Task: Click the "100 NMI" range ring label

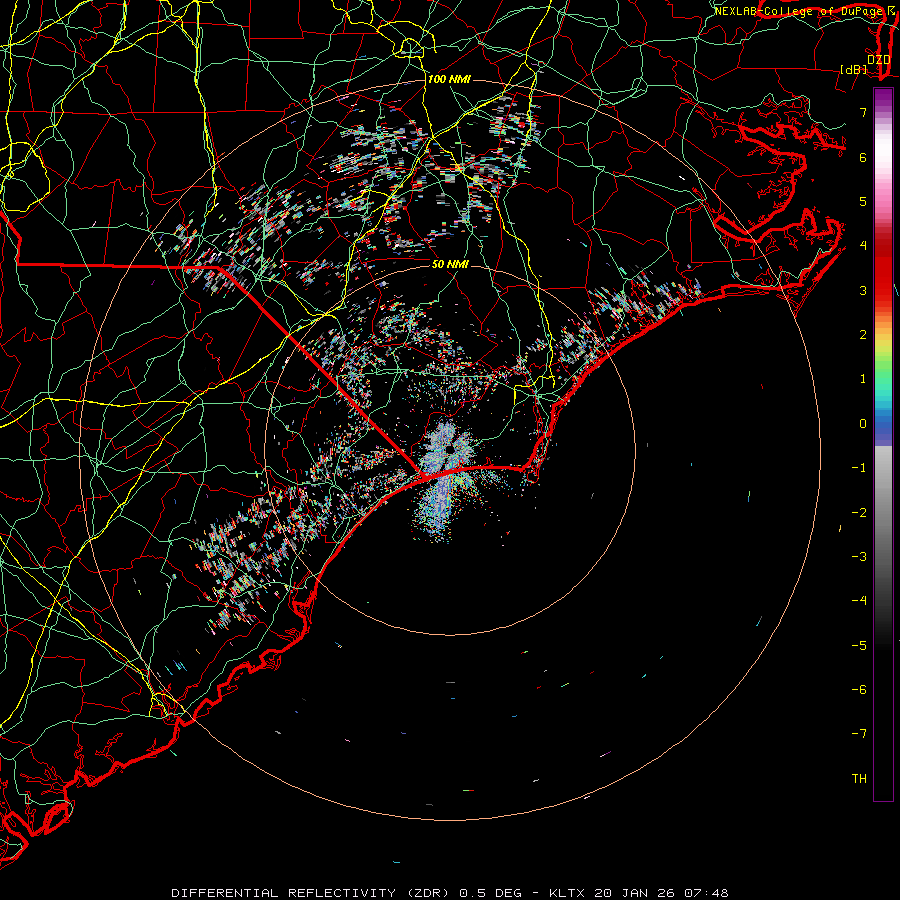Action: coord(449,79)
